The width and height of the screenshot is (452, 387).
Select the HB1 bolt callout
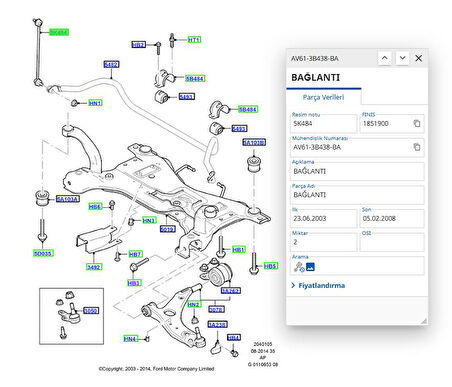coord(239,249)
